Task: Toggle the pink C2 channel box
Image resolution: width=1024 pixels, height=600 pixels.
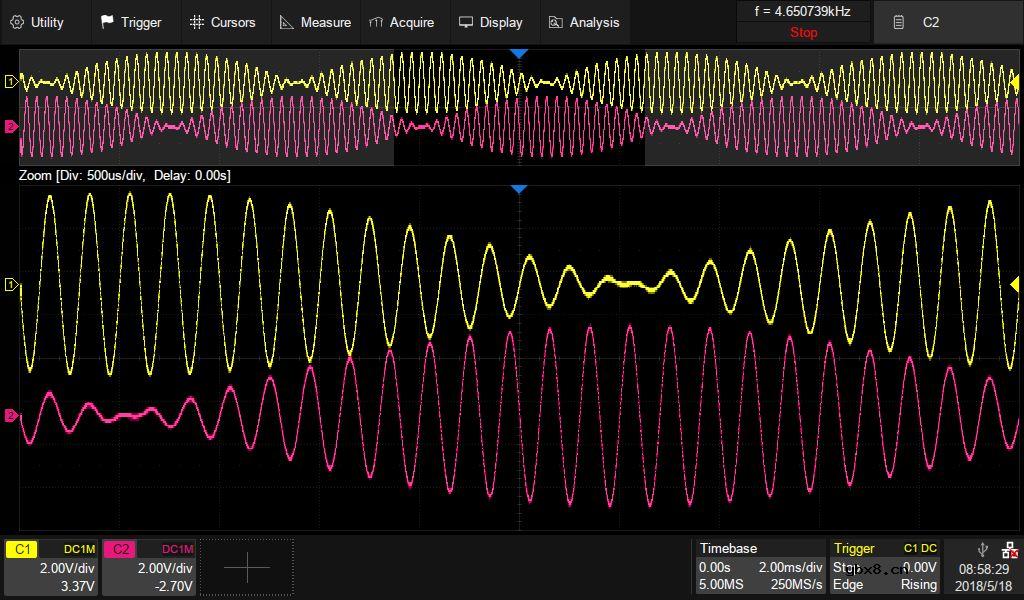Action: [148, 567]
